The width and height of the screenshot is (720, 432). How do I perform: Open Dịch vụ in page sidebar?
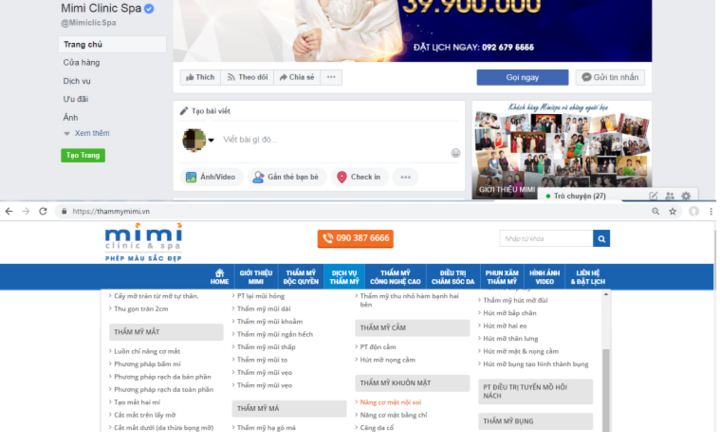pos(77,81)
